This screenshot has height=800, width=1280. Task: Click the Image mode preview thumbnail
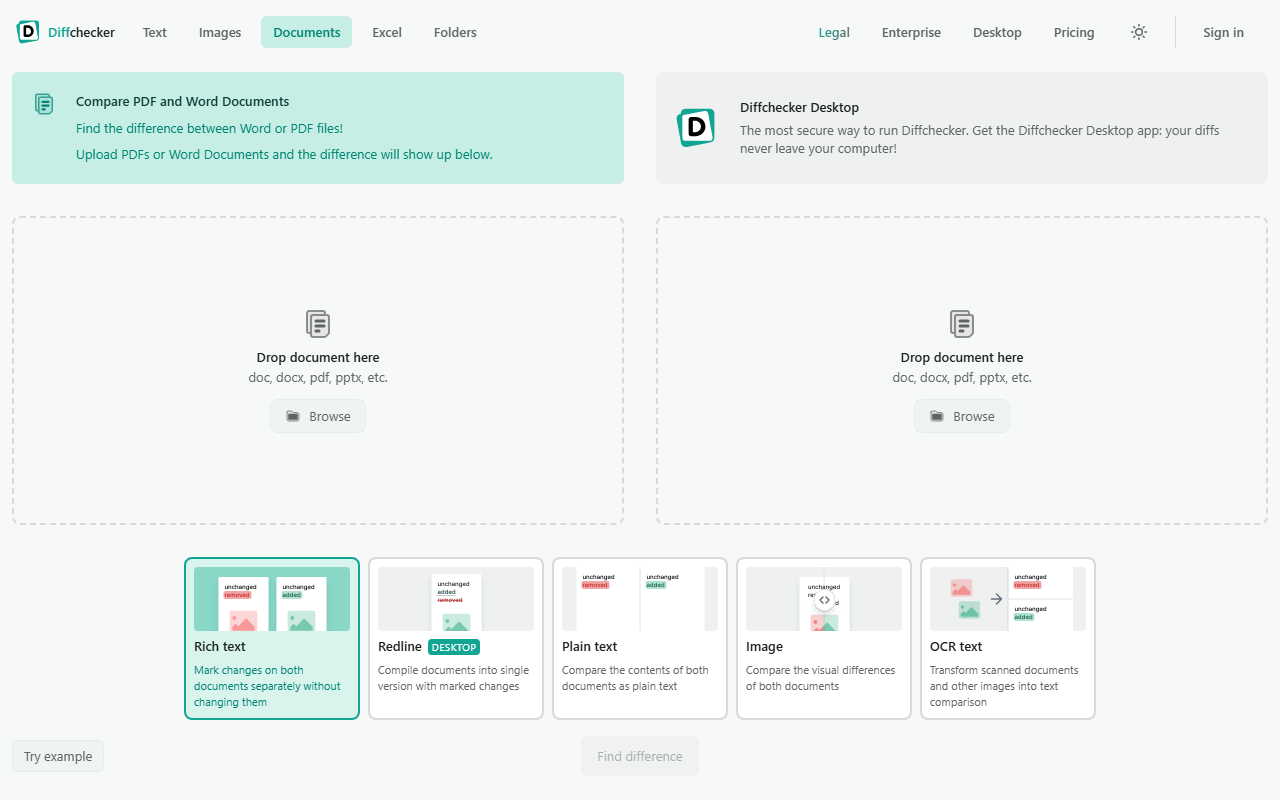pyautogui.click(x=824, y=599)
